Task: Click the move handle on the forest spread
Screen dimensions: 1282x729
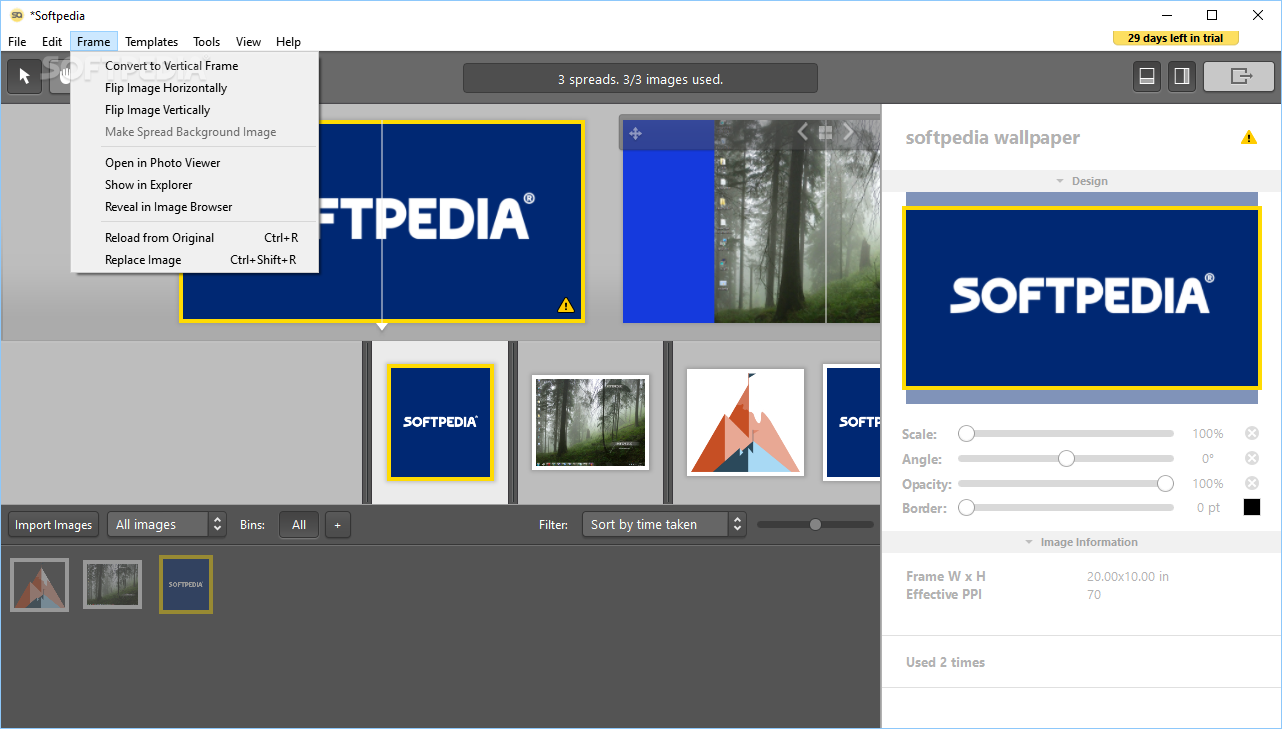Action: [x=635, y=133]
